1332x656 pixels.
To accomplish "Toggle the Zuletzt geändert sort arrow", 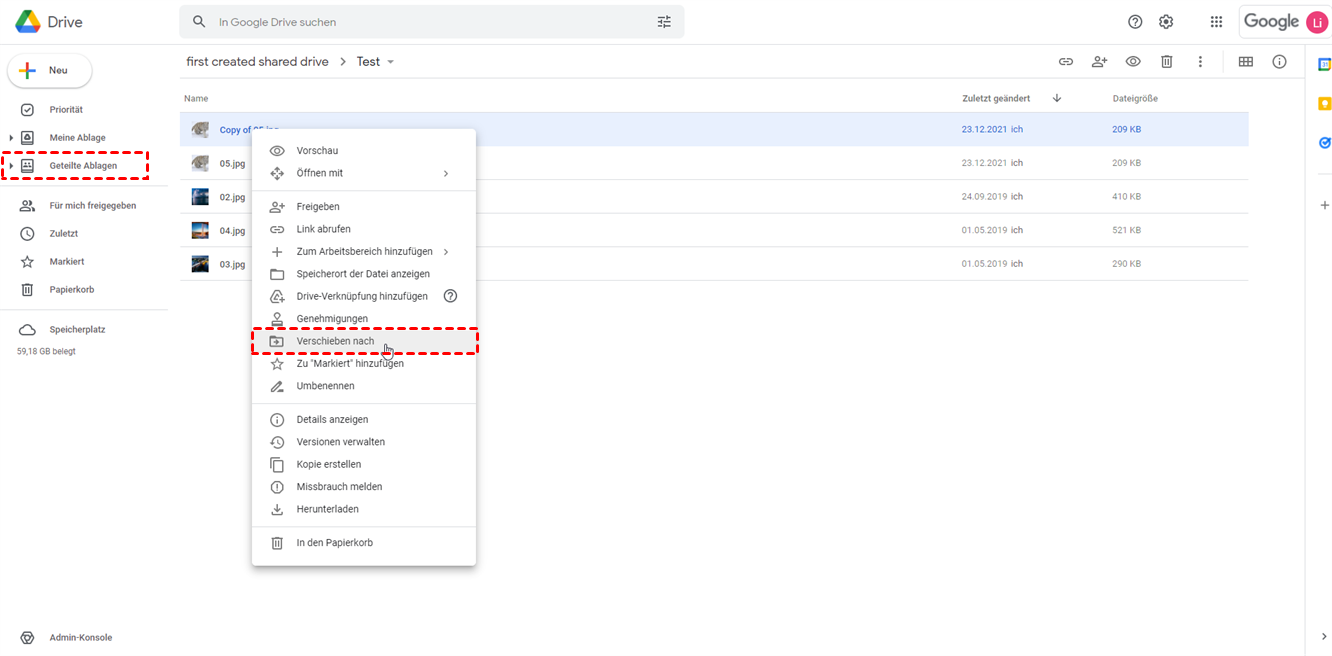I will [1056, 99].
